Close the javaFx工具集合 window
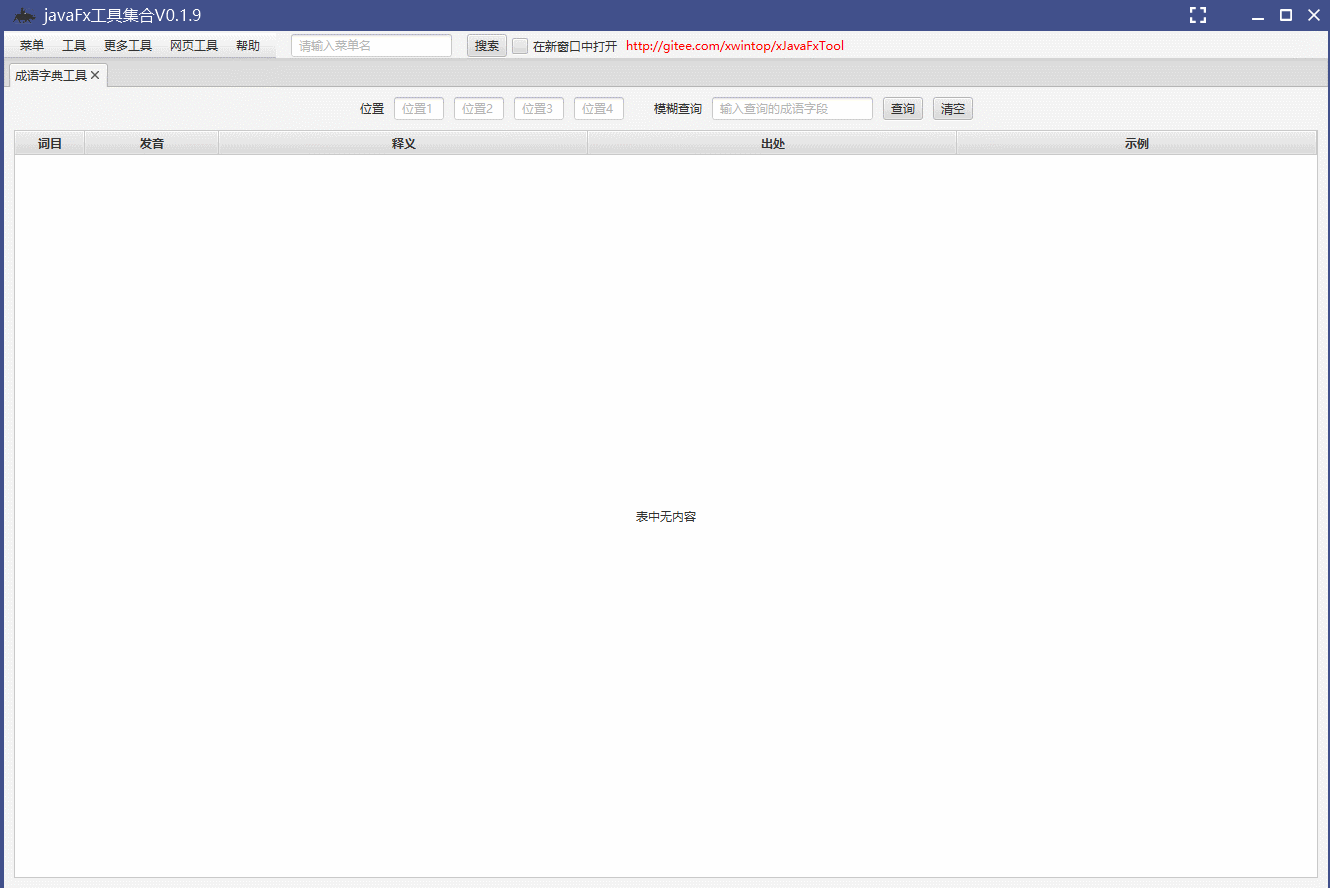The height and width of the screenshot is (888, 1330). point(1314,15)
